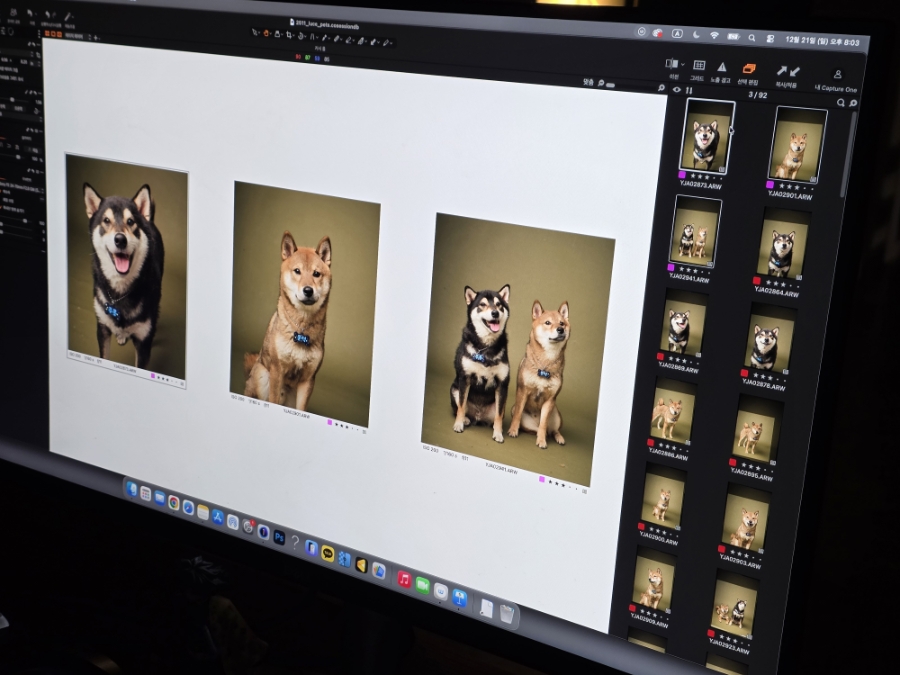Enable the exposure warning triangle icon

coord(722,67)
